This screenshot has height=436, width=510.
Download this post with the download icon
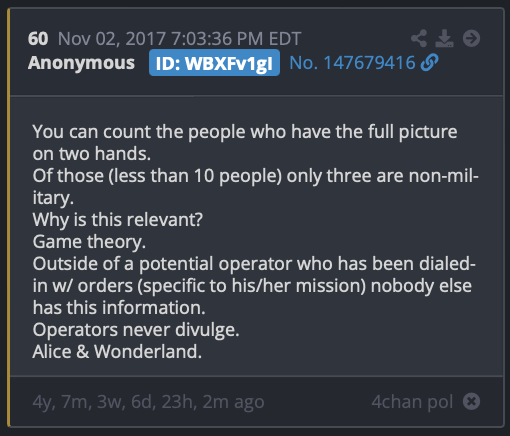(x=444, y=38)
